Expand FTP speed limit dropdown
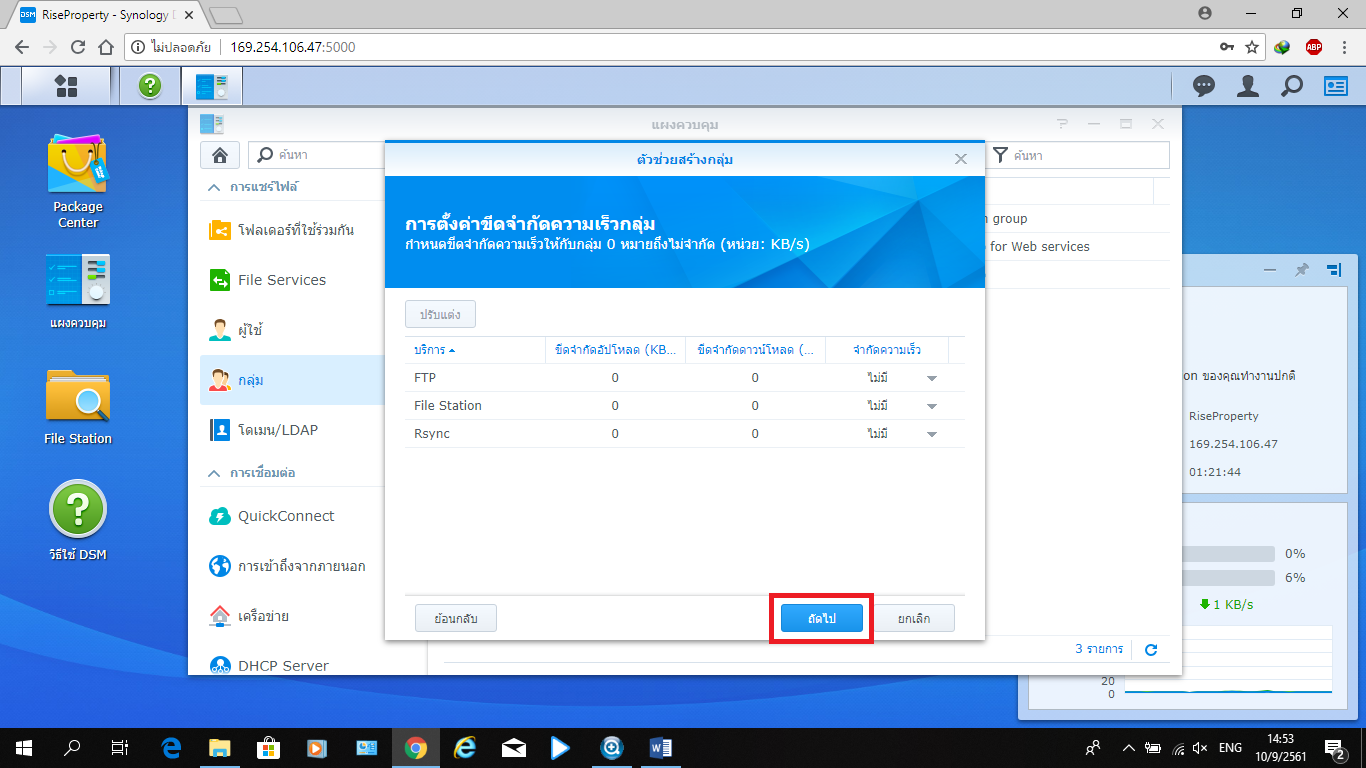Image resolution: width=1366 pixels, height=768 pixels. [x=931, y=378]
